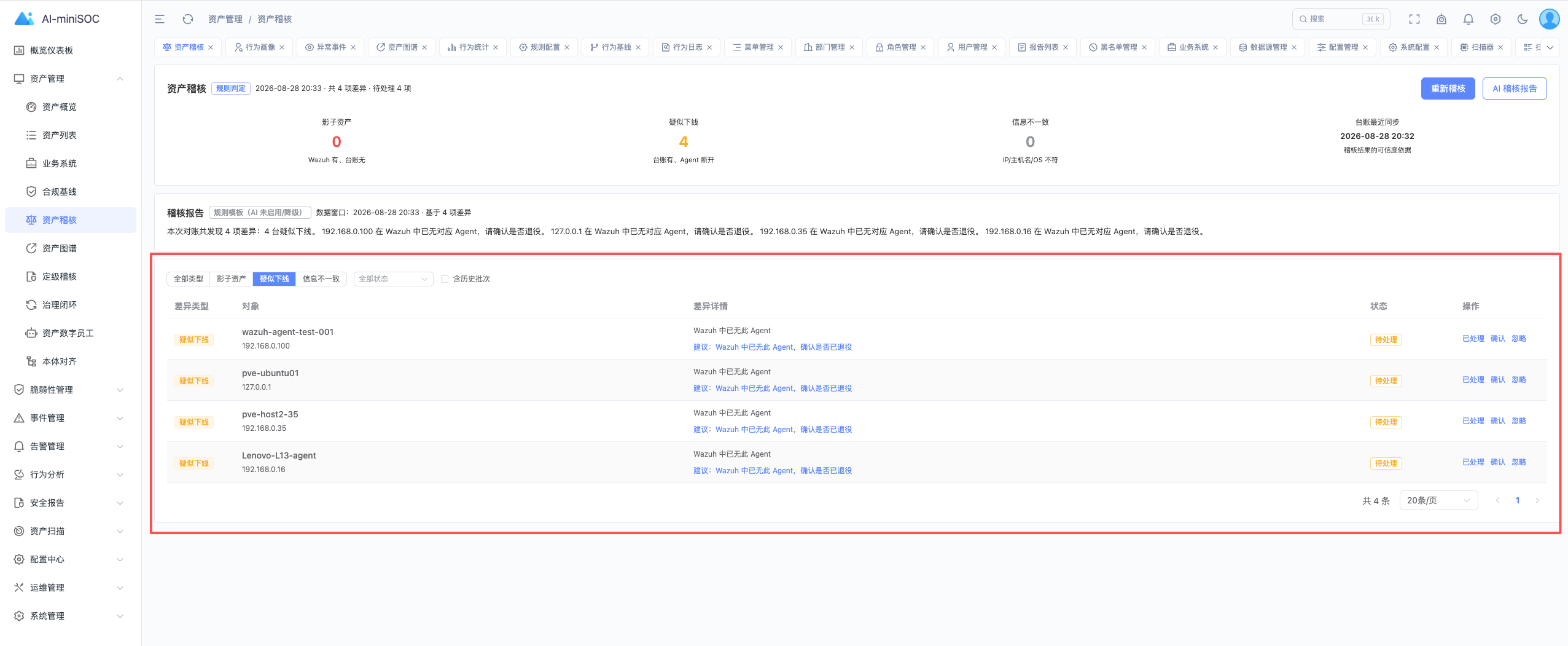Image resolution: width=1568 pixels, height=646 pixels.
Task: Open the hexagon settings icon in header
Action: point(1496,19)
